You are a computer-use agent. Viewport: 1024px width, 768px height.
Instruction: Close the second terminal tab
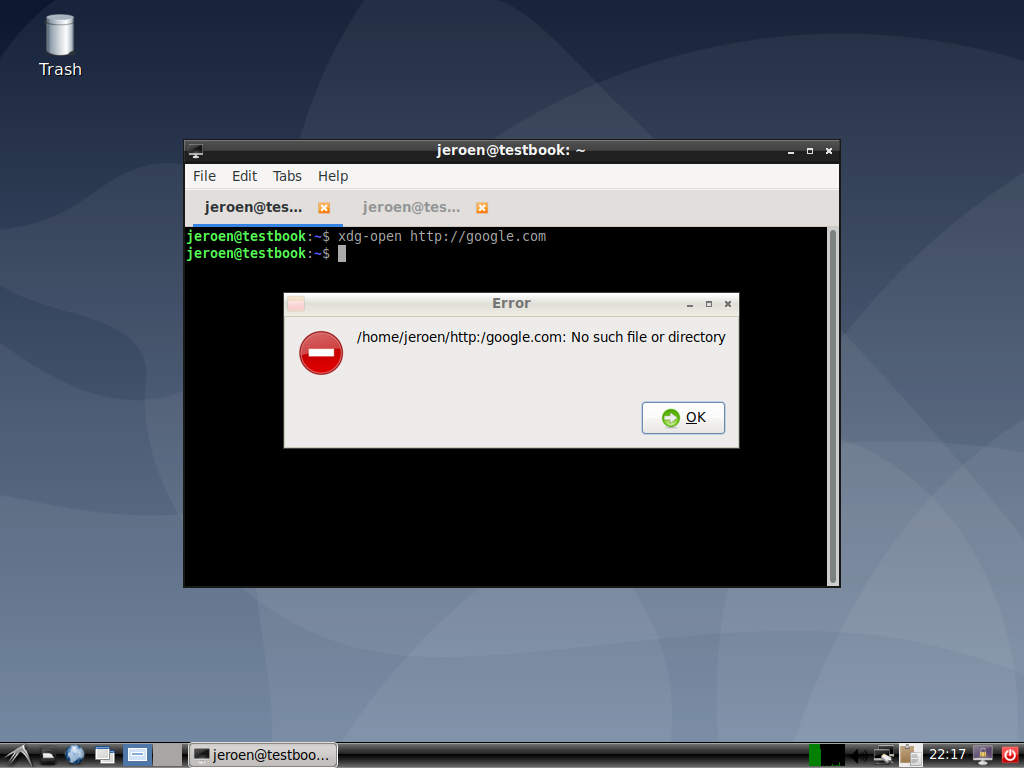482,208
